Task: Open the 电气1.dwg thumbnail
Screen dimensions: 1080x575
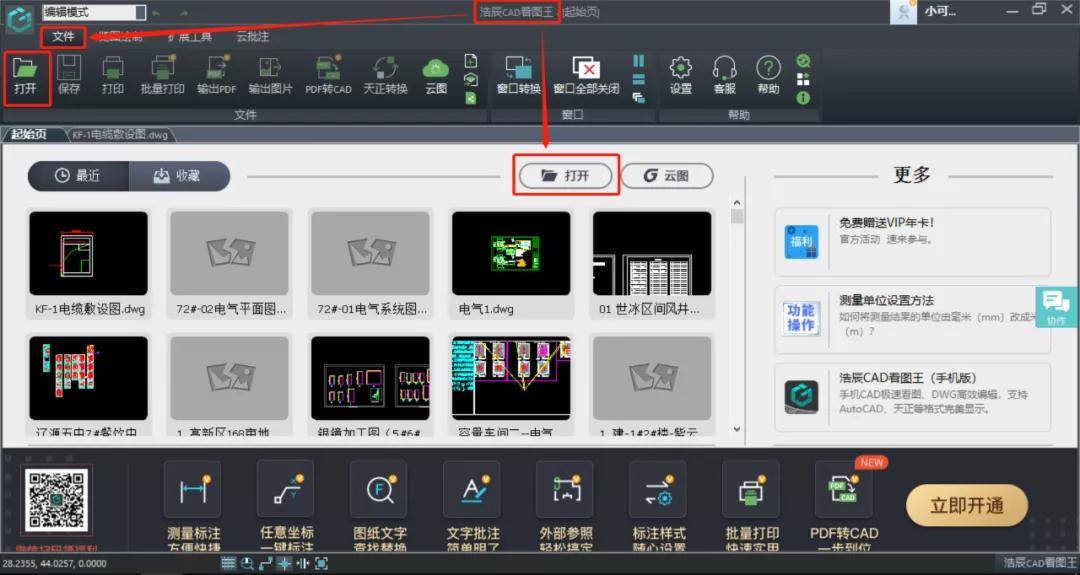Action: (511, 253)
